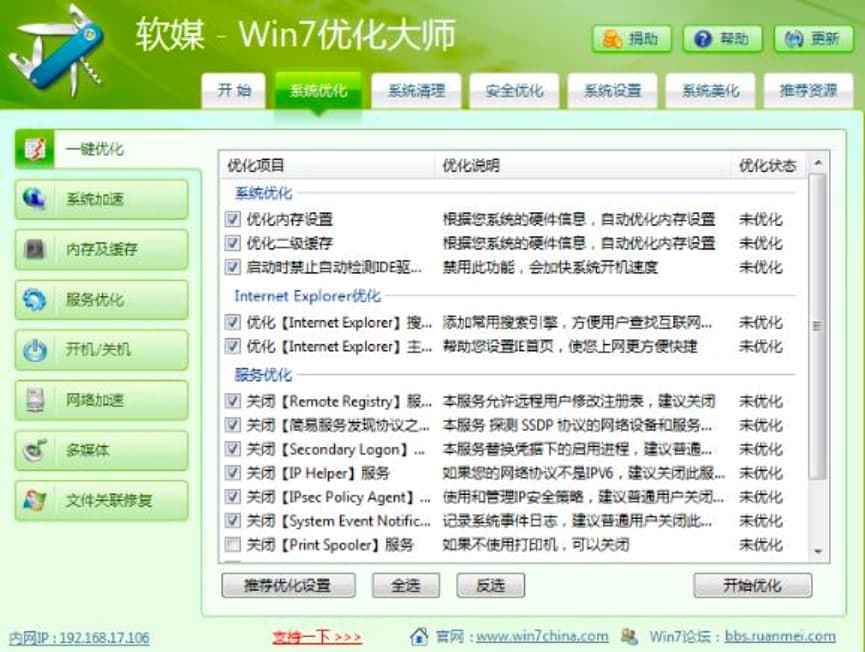
Task: Click the 优化说明 column header
Action: pos(583,165)
